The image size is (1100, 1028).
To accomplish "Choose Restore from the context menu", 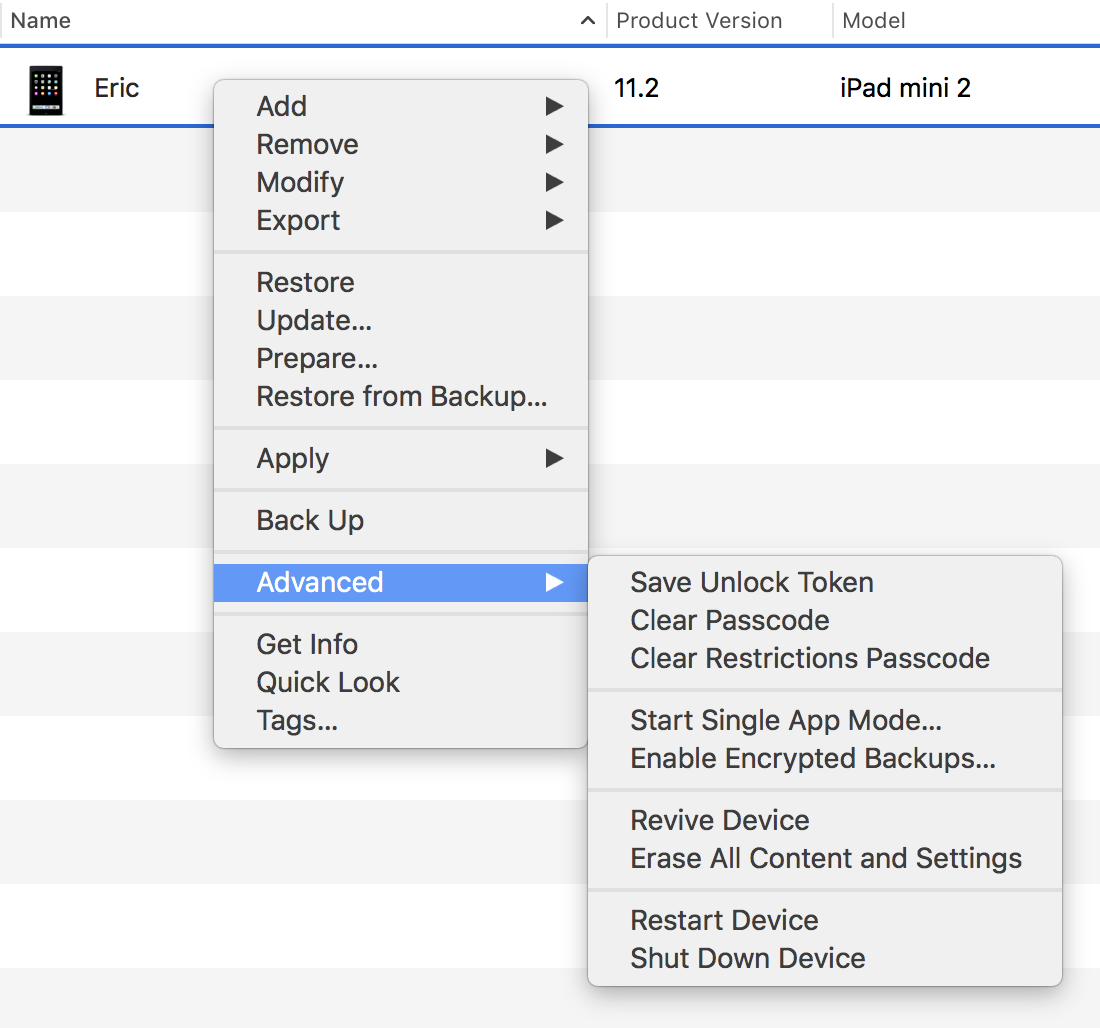I will click(x=401, y=283).
